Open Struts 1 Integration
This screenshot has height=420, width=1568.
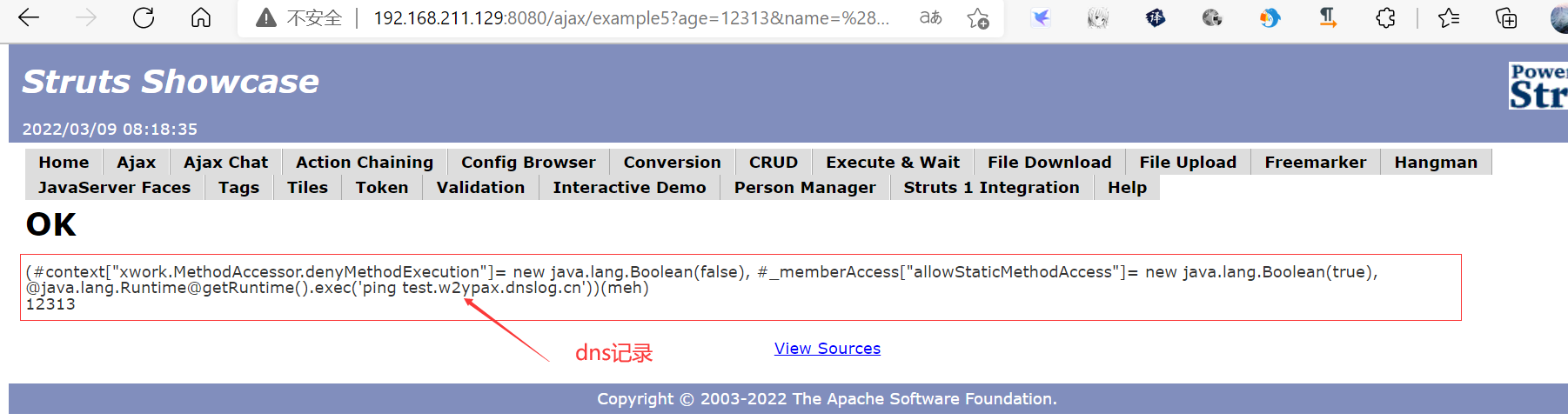991,187
